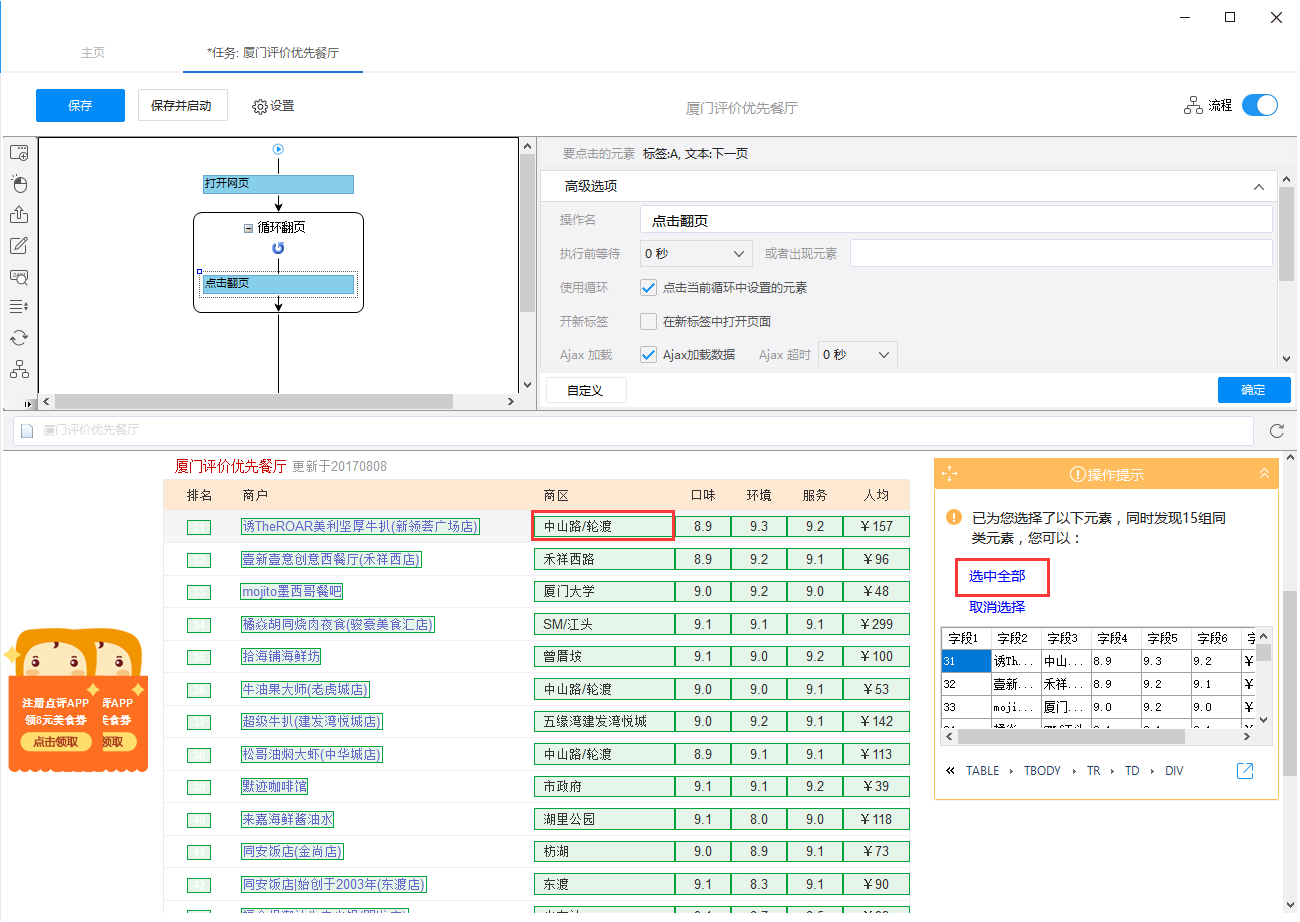Select the input text pencil icon in sidebar
This screenshot has height=922, width=1300.
19,246
